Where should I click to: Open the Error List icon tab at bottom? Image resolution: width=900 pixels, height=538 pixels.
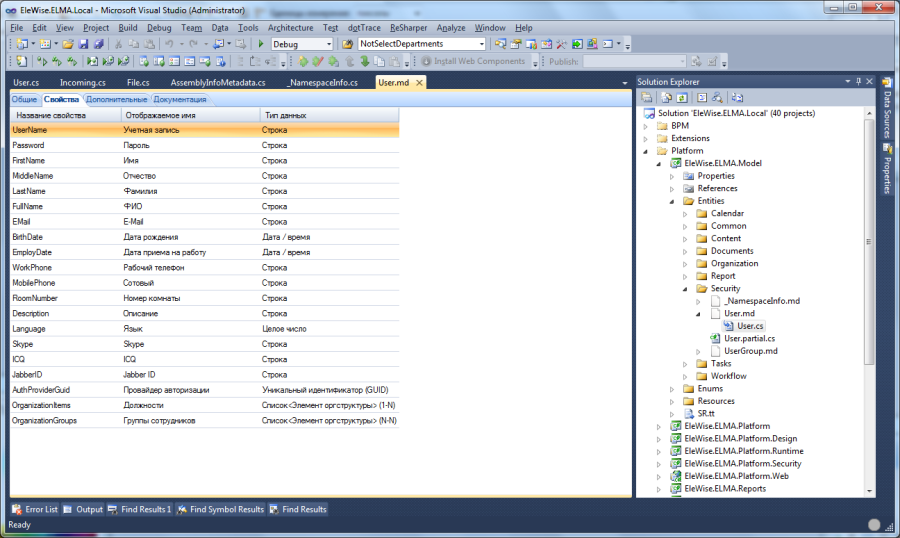pyautogui.click(x=34, y=509)
